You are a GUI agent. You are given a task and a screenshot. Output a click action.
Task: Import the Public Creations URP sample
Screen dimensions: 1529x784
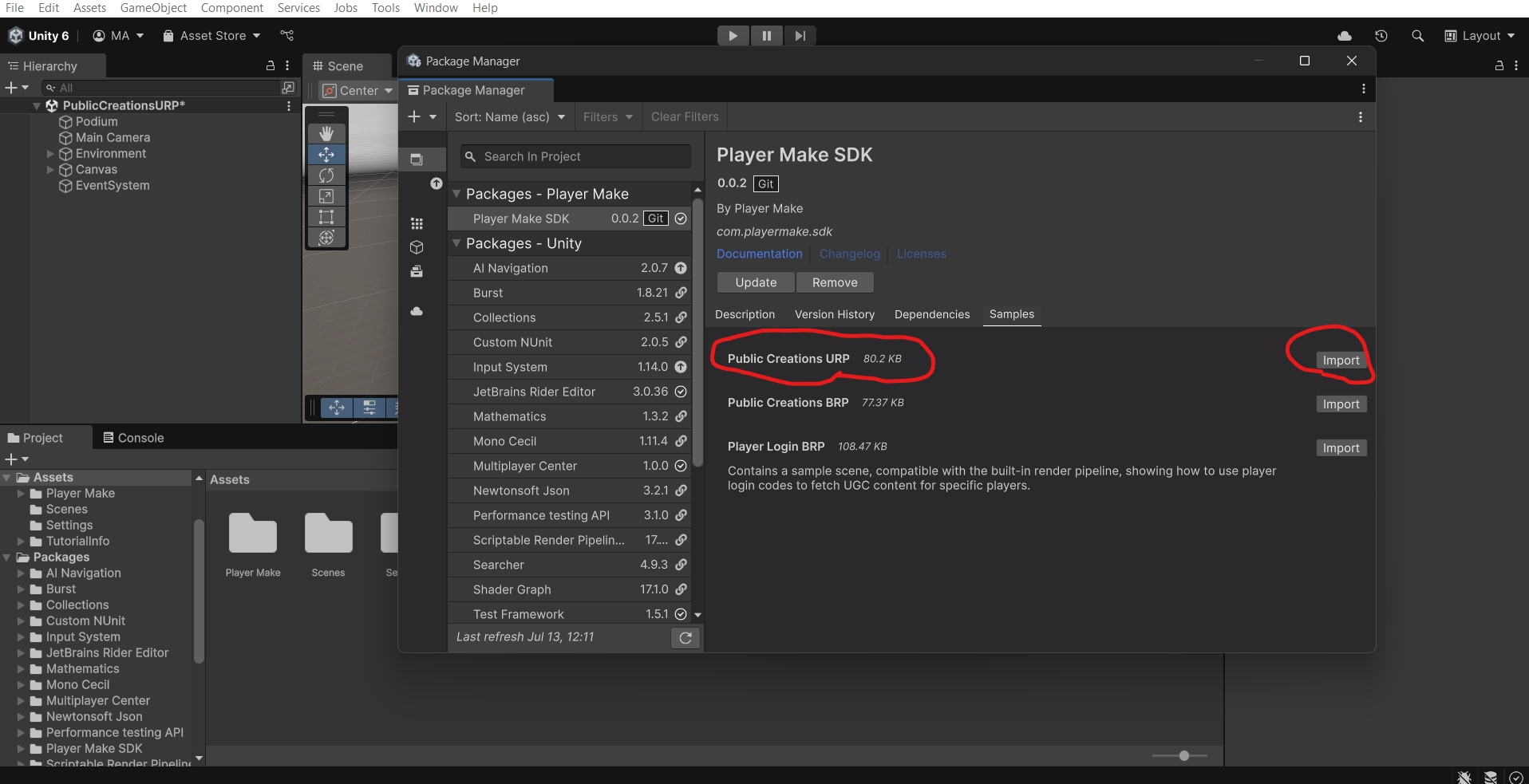click(1341, 360)
